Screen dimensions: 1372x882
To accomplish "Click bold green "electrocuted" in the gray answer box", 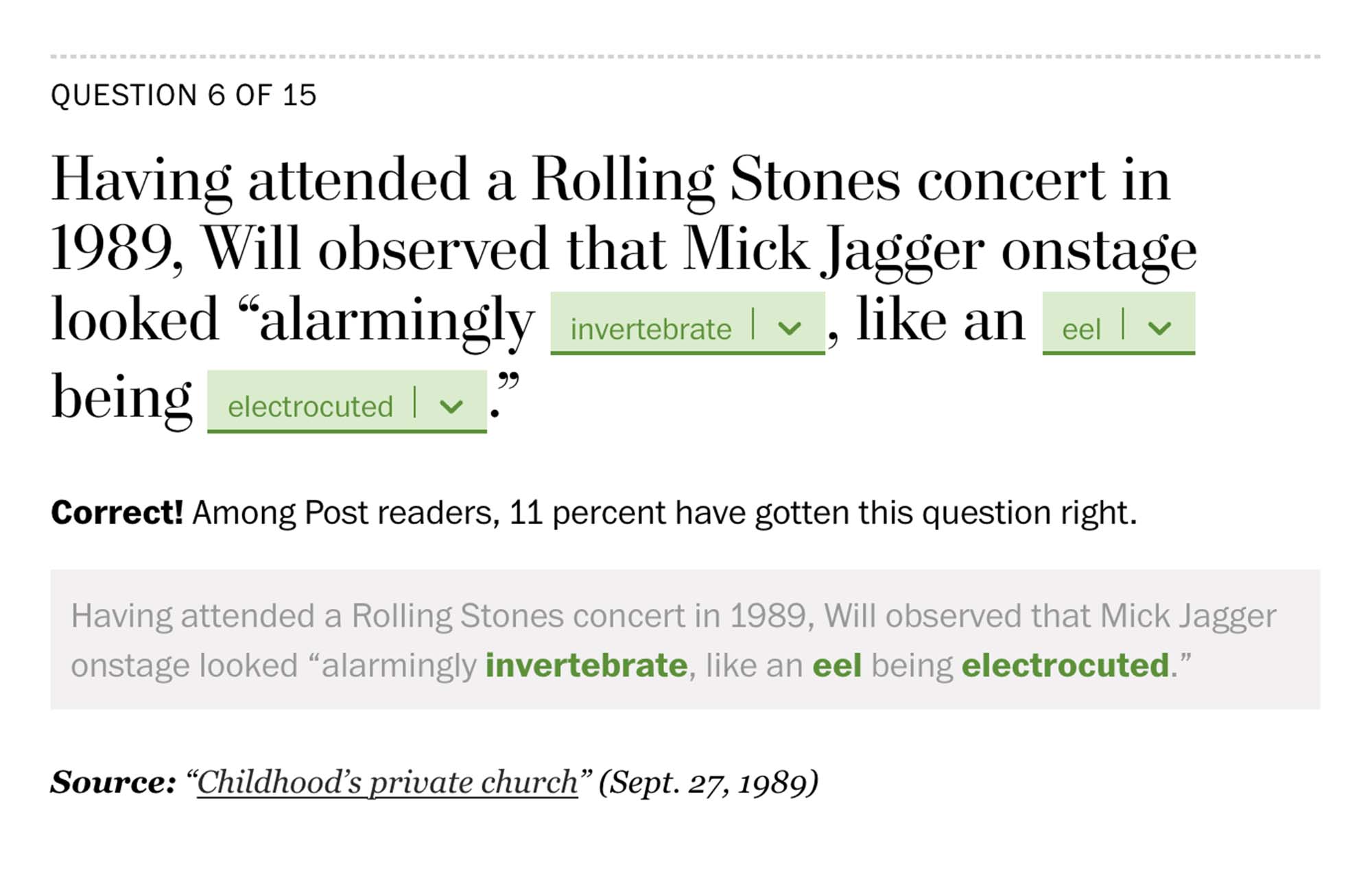I will 1065,665.
